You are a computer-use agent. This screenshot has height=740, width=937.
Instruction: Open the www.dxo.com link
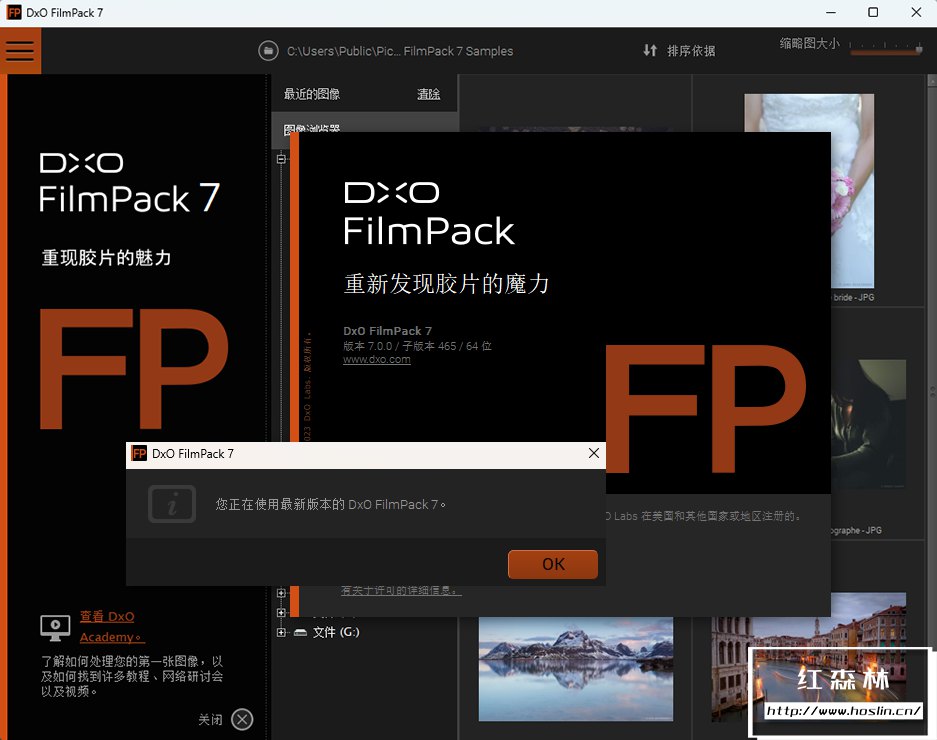376,360
